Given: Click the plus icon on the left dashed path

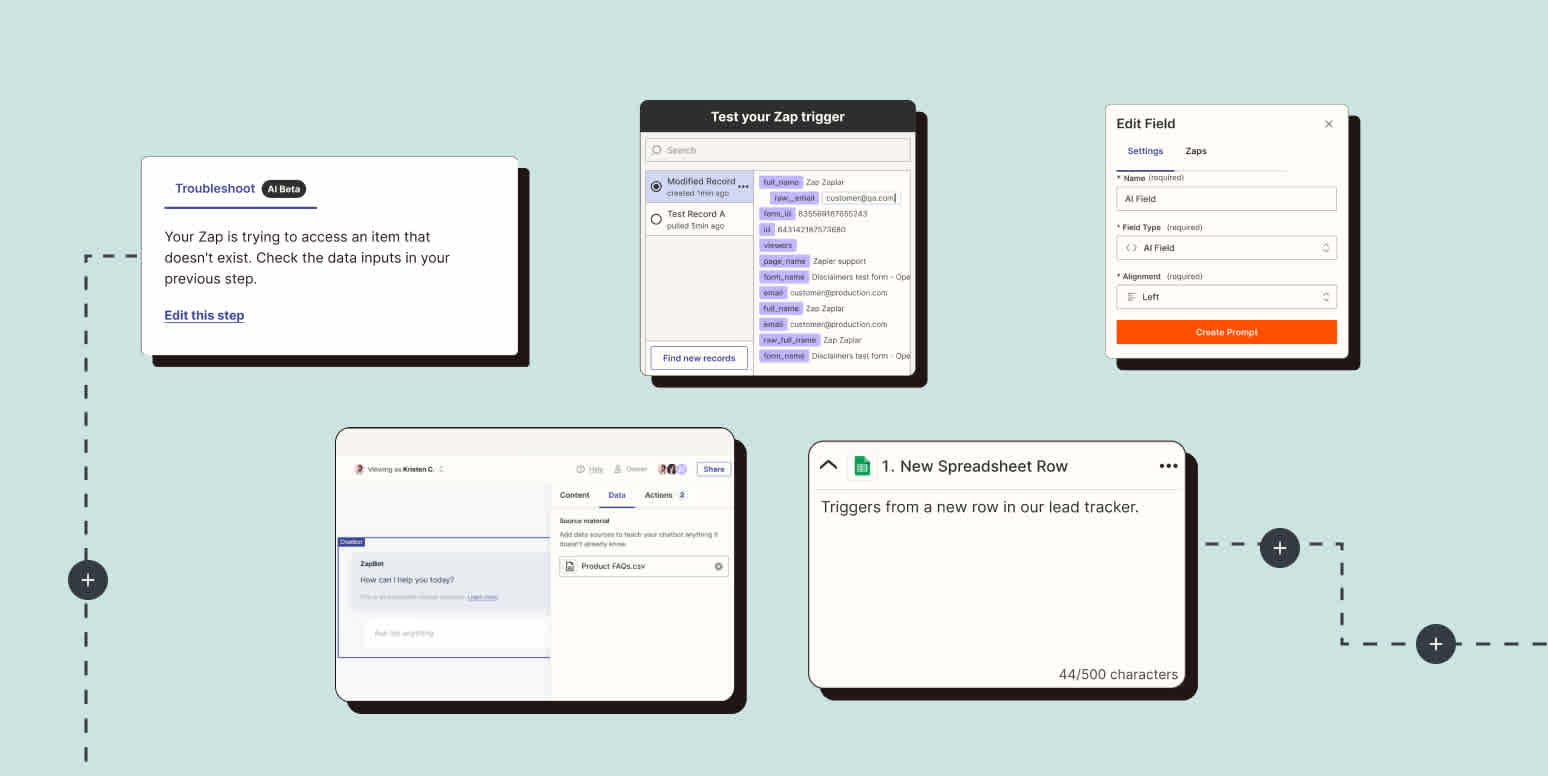Looking at the screenshot, I should point(87,580).
